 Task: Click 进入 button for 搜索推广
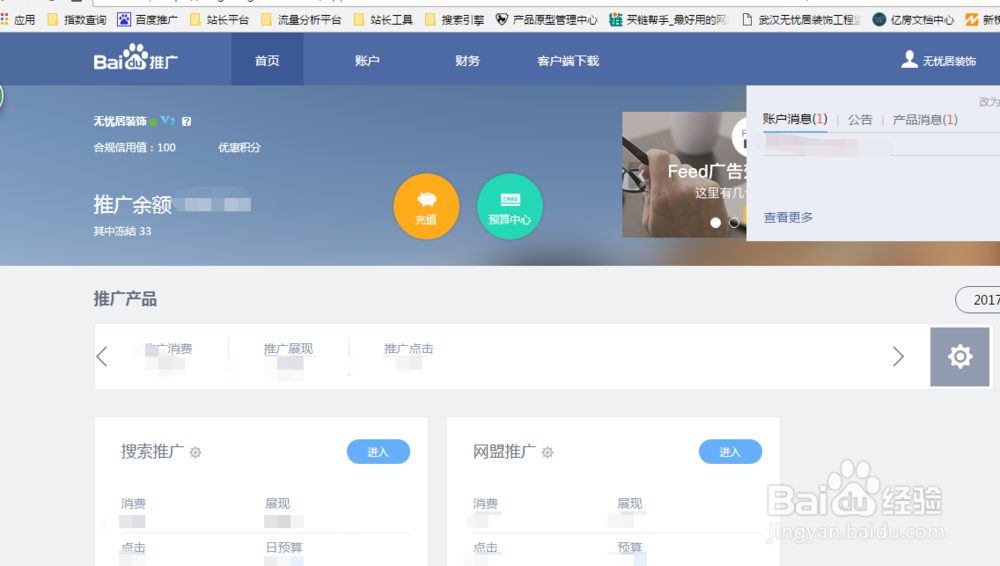pos(378,452)
